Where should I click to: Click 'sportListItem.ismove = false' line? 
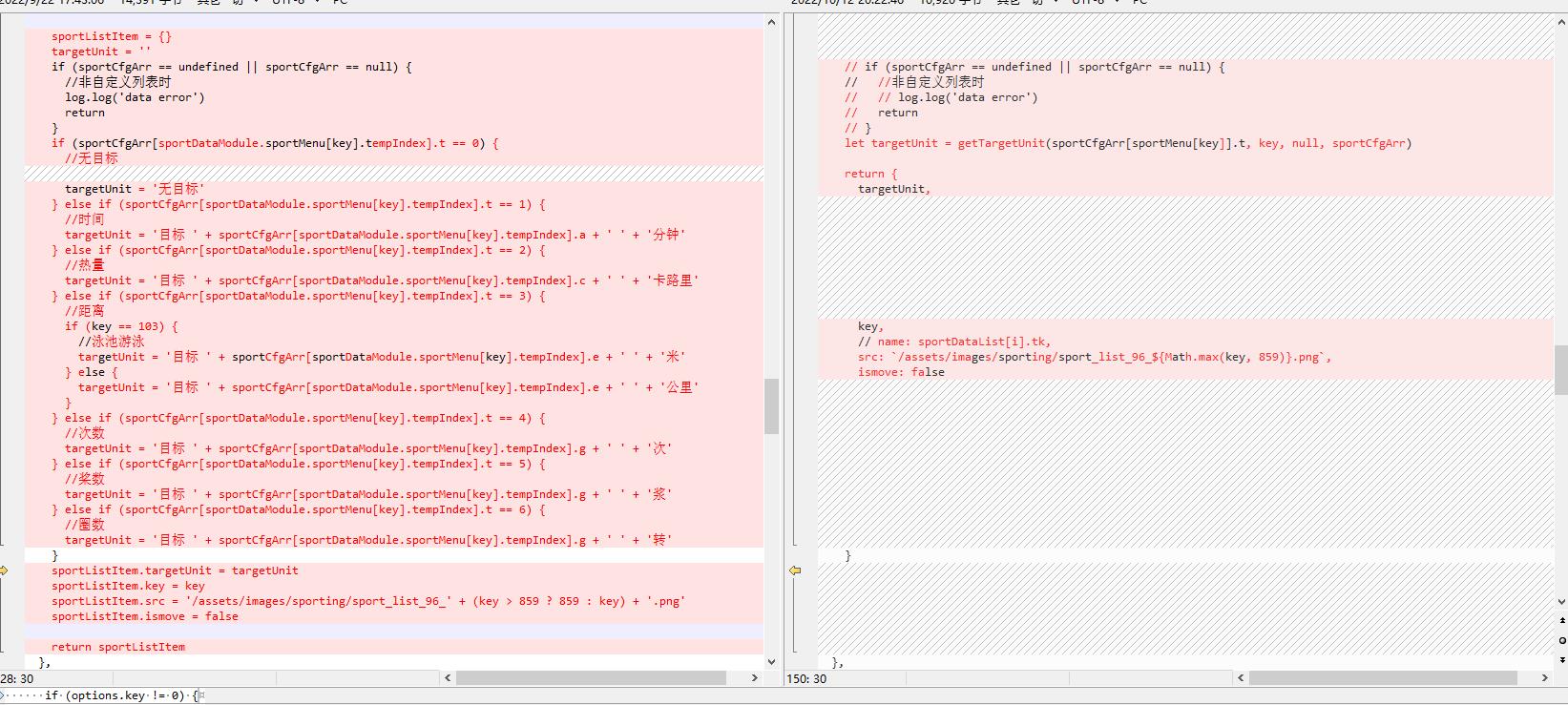pos(145,616)
